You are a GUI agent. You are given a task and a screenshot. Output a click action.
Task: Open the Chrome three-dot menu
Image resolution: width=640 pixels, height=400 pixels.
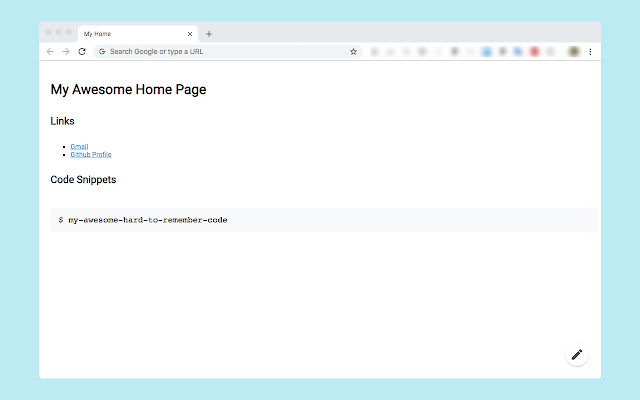[590, 52]
